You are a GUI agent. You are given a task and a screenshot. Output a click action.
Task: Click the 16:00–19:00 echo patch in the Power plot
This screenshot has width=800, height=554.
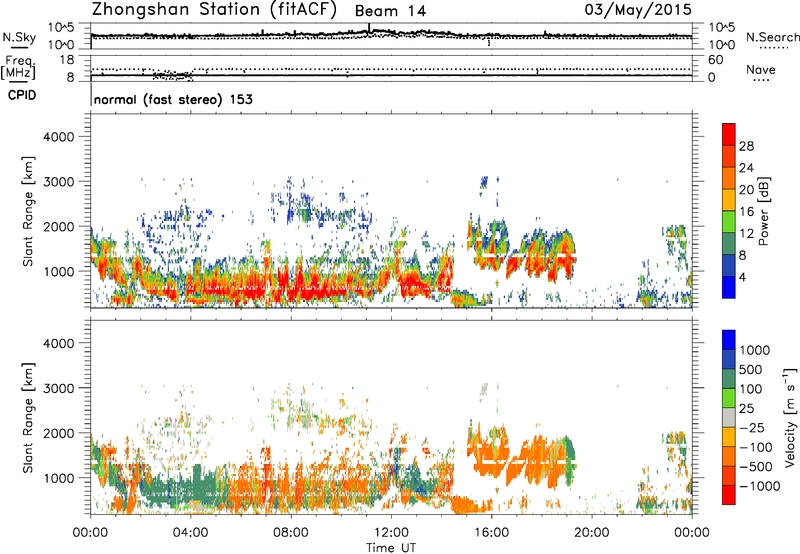click(523, 250)
